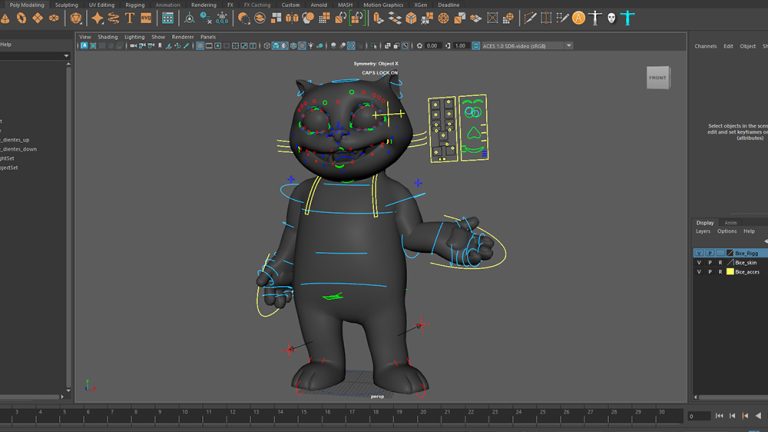This screenshot has height=432, width=768.
Task: Toggle playback P of Bice_Rigg layer
Action: 710,253
